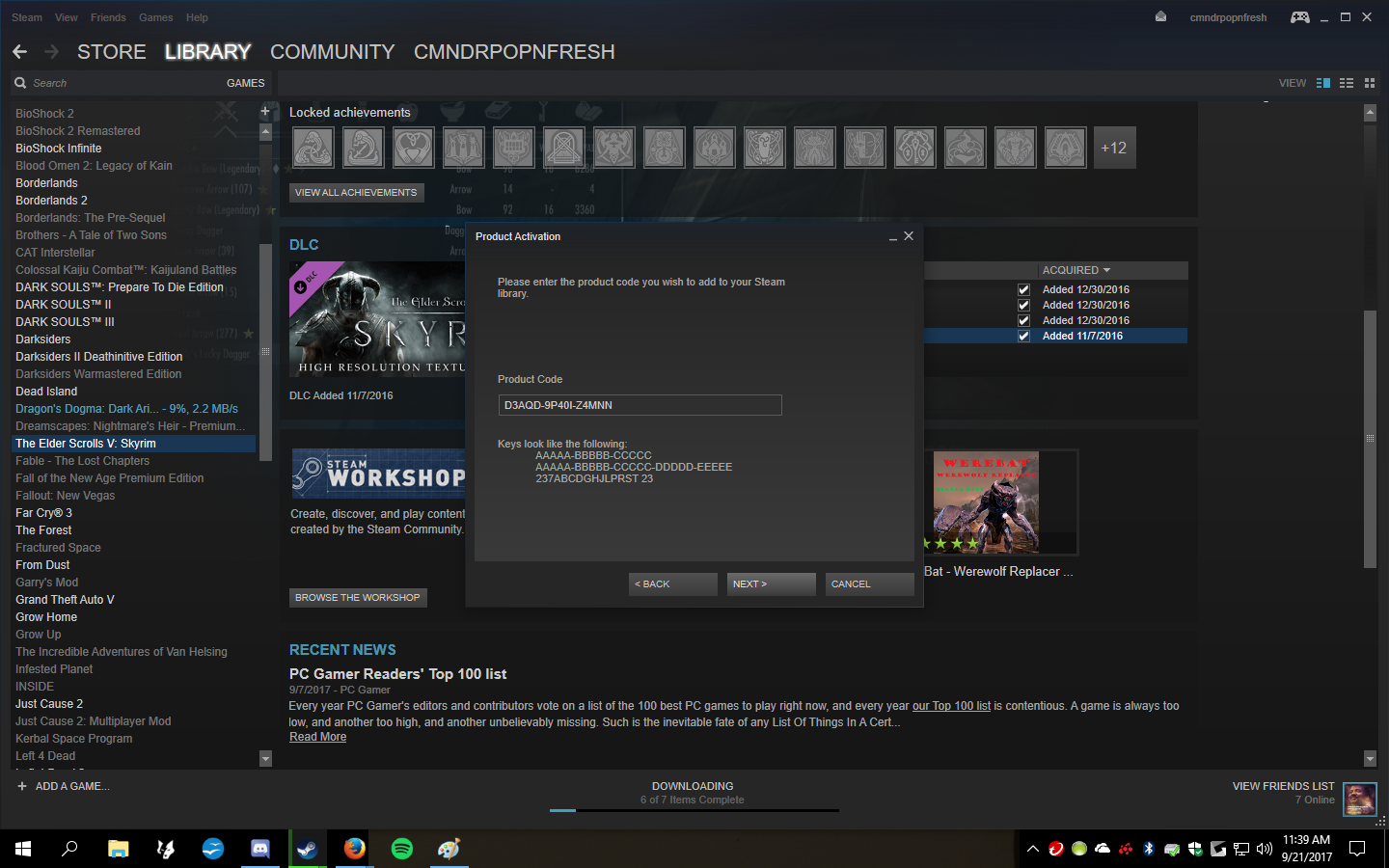Click the back navigation arrow in Steam

[x=20, y=51]
